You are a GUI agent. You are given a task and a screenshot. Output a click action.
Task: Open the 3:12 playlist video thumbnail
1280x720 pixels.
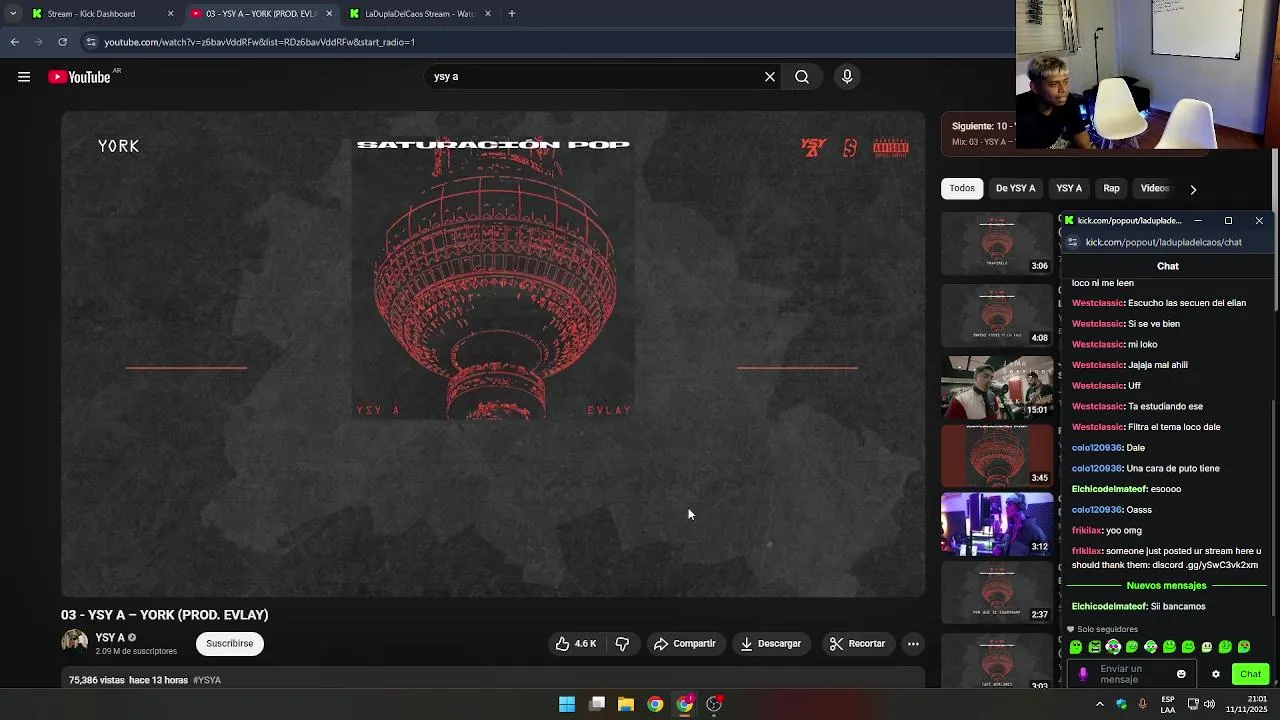point(997,524)
